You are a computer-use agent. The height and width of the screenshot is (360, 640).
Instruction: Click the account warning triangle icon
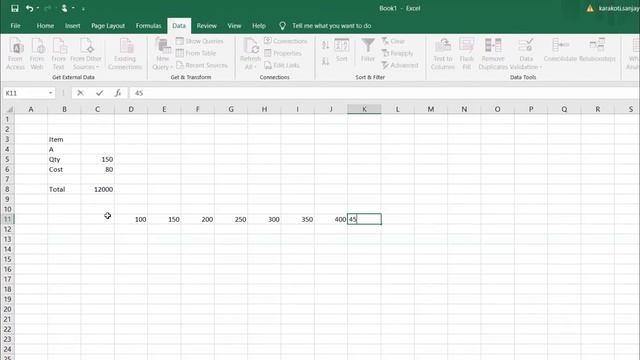point(590,8)
